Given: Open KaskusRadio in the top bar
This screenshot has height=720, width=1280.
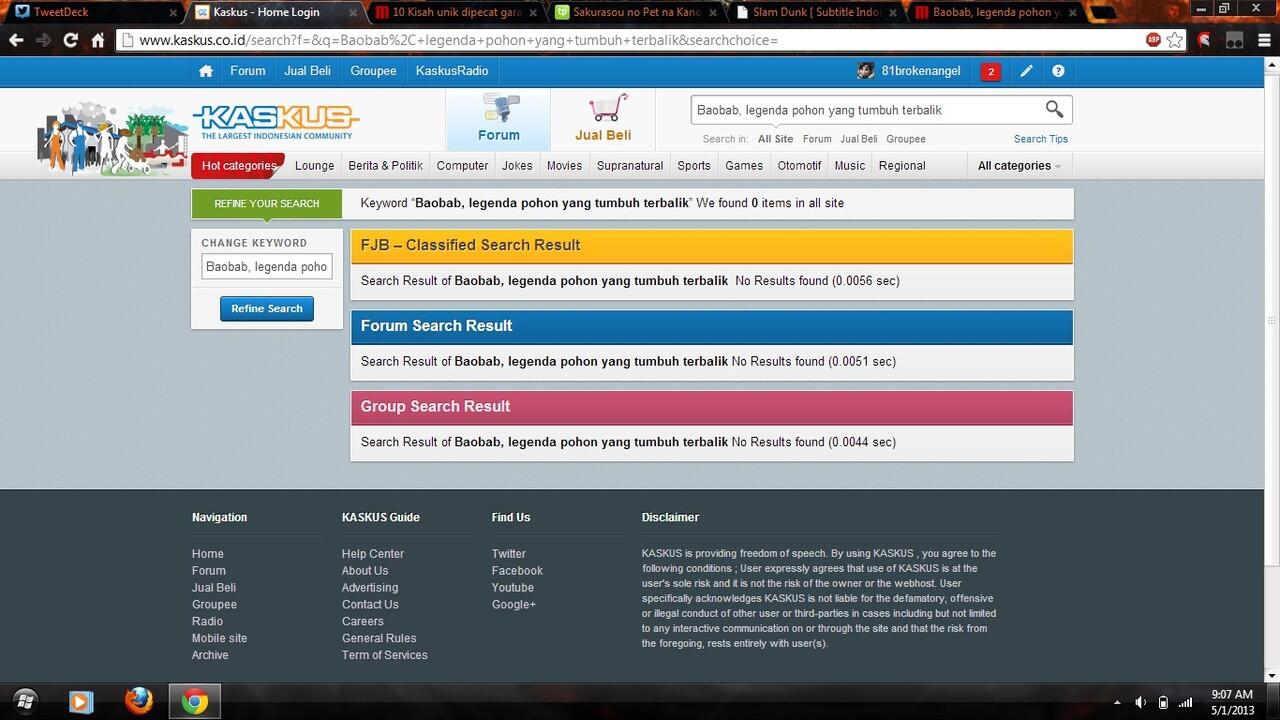Looking at the screenshot, I should click(452, 71).
